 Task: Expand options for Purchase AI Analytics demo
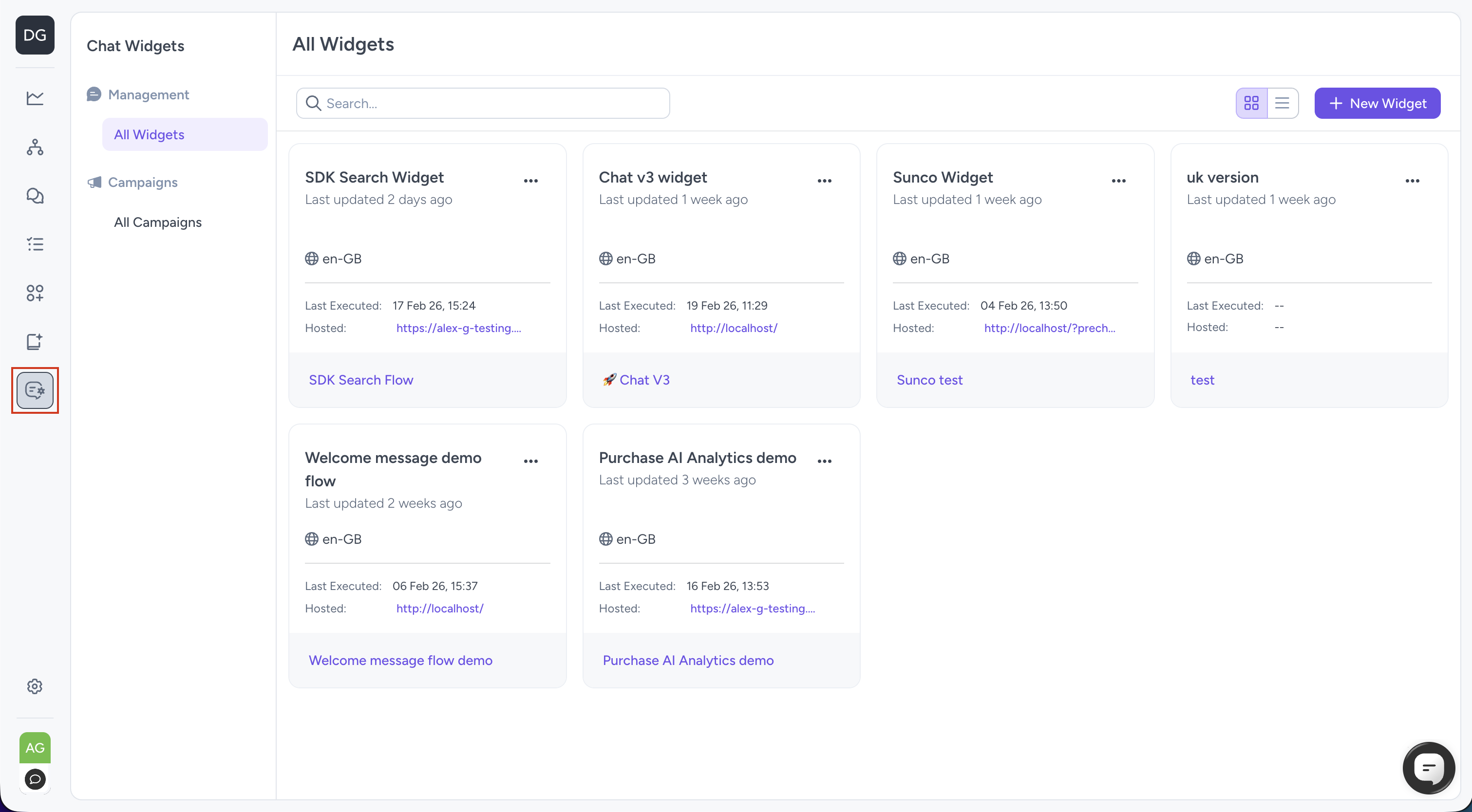pyautogui.click(x=824, y=461)
